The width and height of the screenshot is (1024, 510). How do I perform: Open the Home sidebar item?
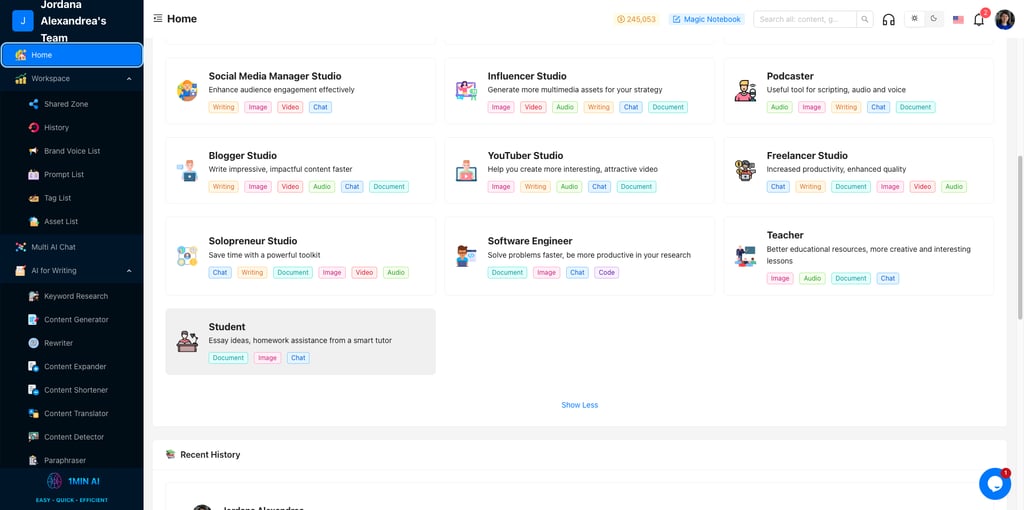(x=72, y=55)
